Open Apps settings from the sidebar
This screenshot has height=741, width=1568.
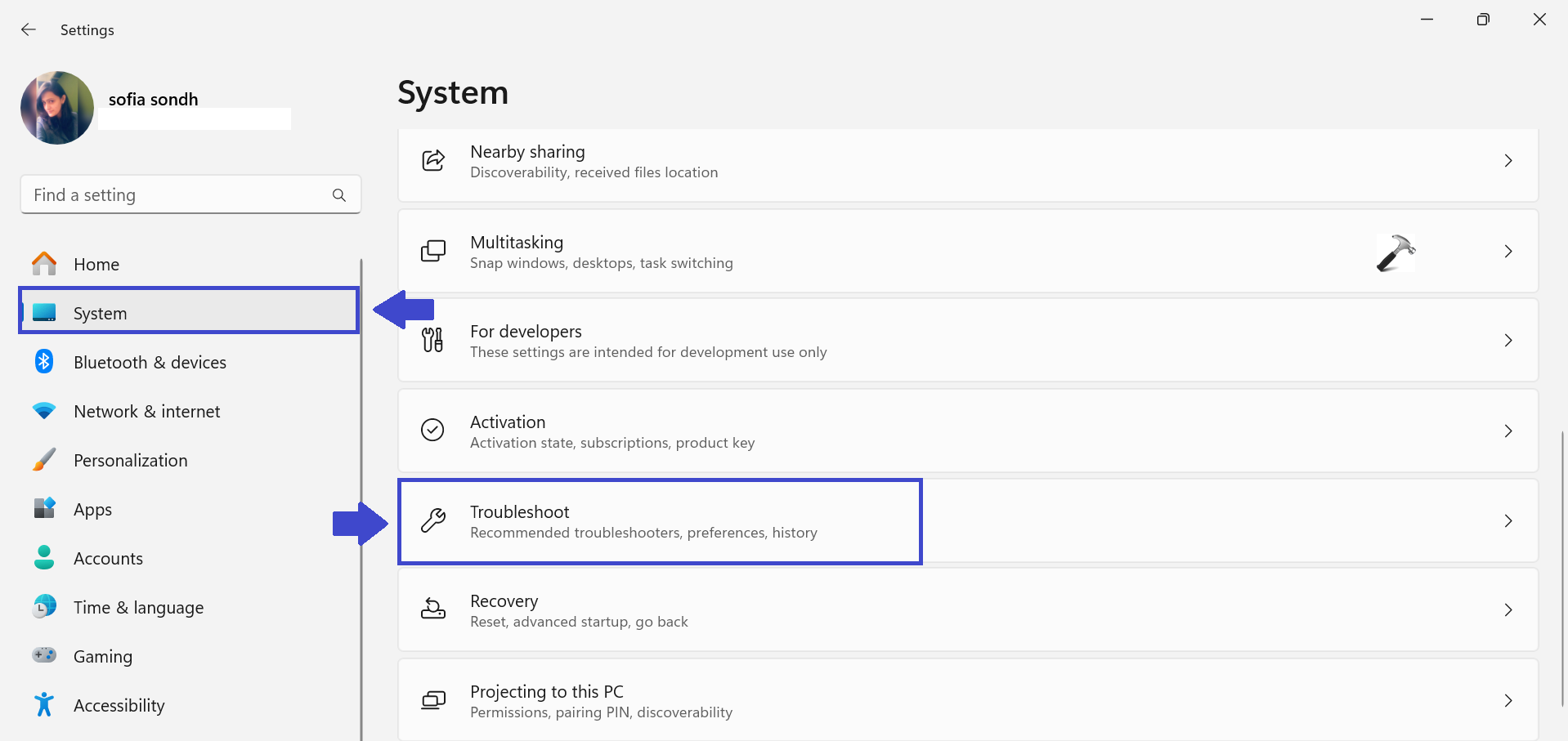coord(92,510)
